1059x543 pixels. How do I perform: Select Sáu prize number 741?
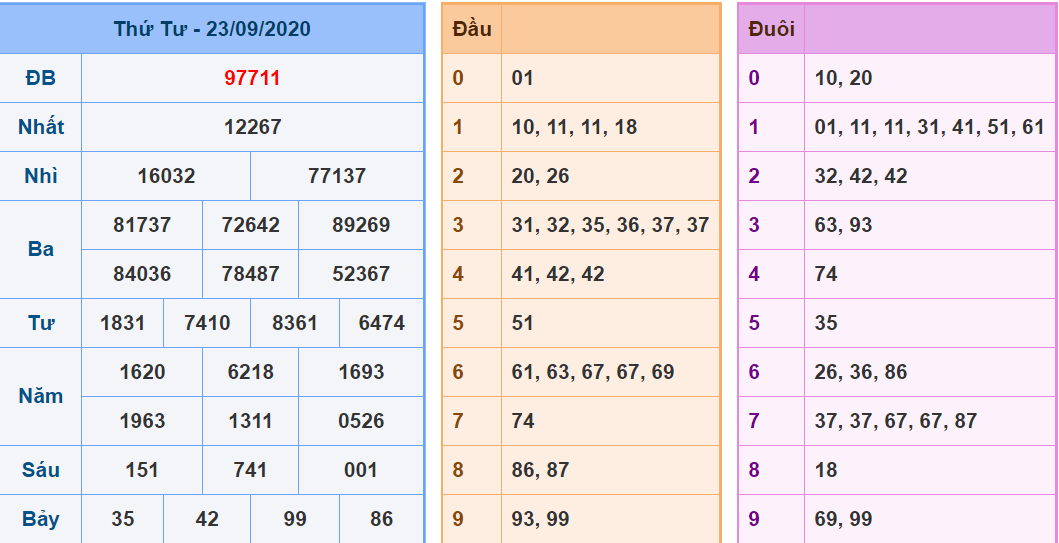250,470
